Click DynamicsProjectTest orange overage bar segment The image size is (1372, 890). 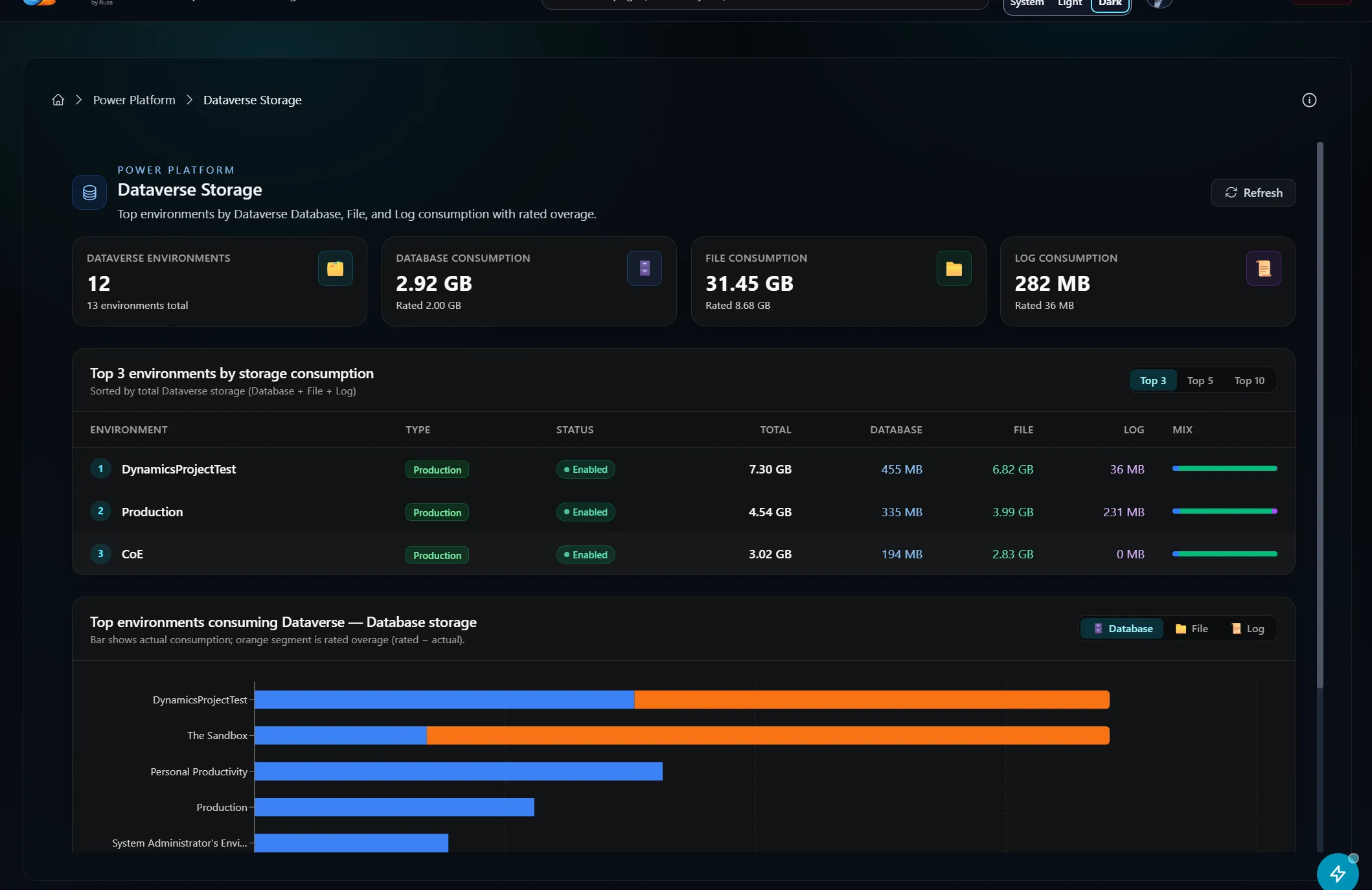tap(872, 700)
